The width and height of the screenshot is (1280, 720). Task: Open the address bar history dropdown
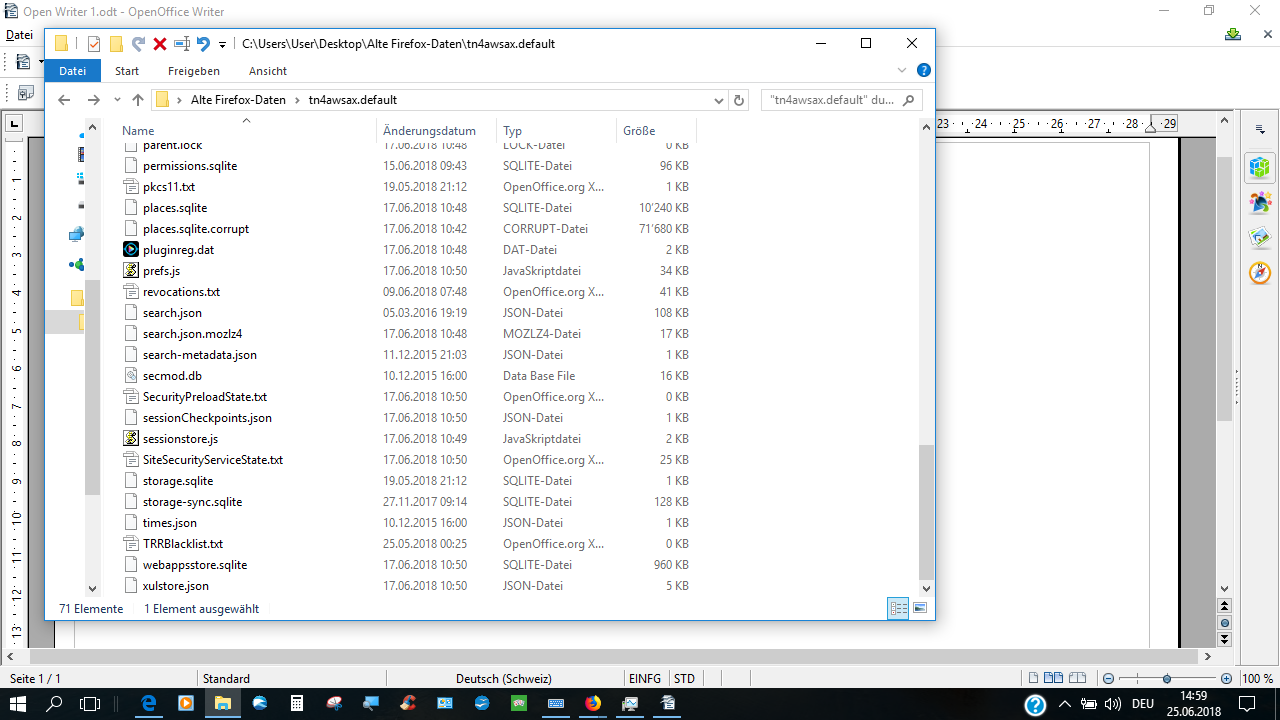pos(718,100)
